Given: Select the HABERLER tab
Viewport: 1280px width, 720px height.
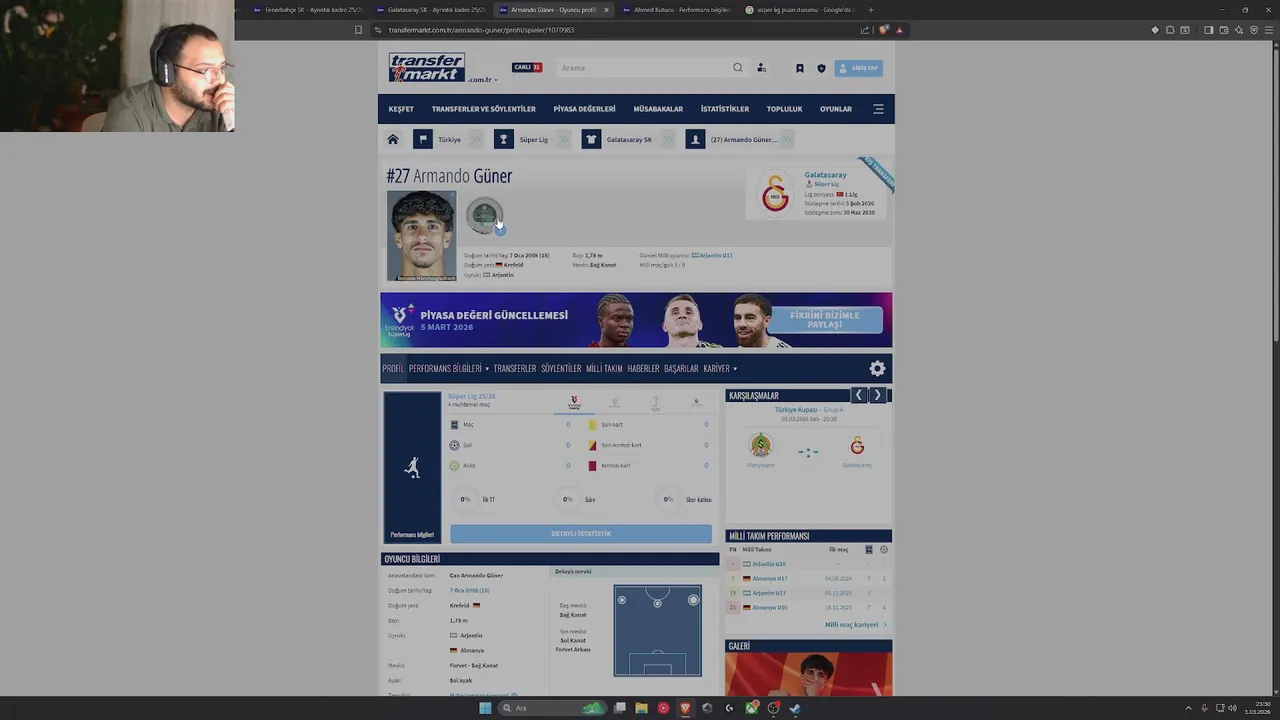Looking at the screenshot, I should (643, 368).
